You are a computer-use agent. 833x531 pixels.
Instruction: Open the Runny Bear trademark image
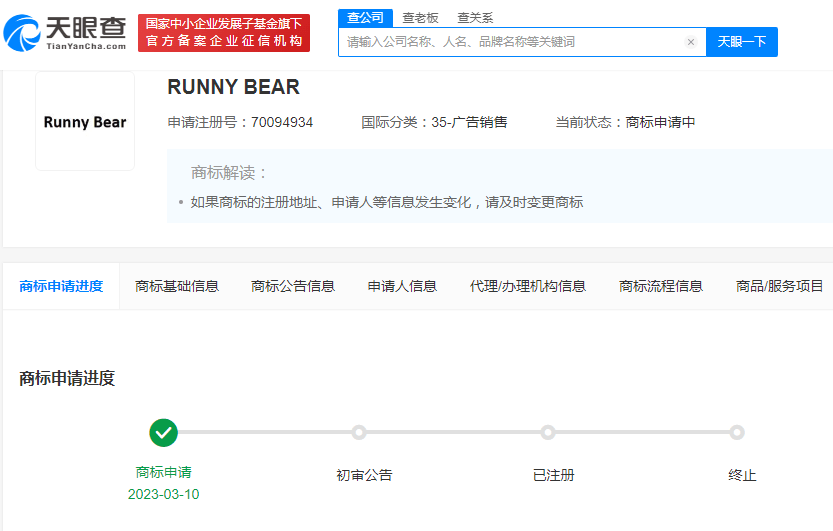point(85,122)
